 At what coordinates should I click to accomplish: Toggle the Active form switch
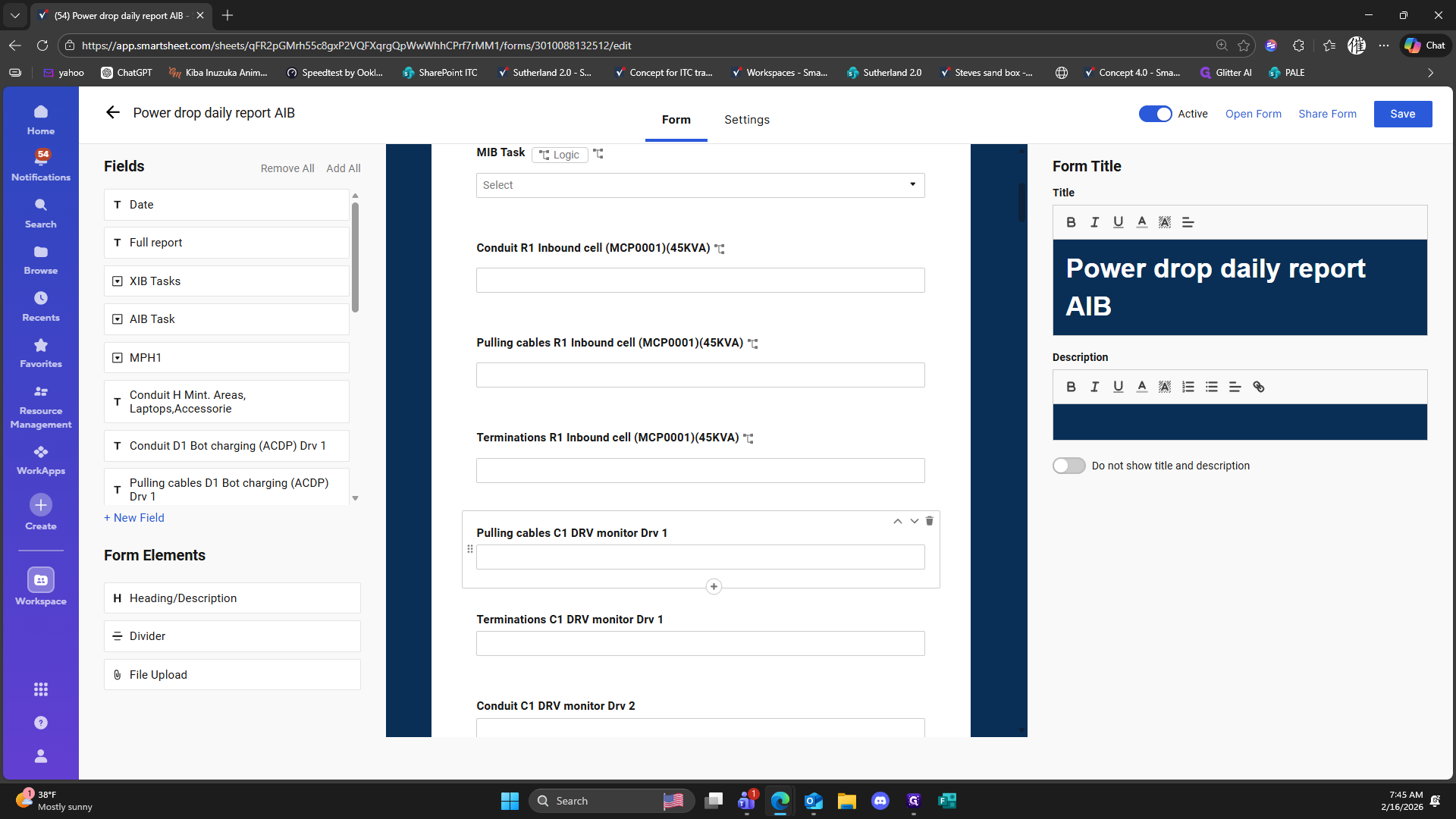1155,114
